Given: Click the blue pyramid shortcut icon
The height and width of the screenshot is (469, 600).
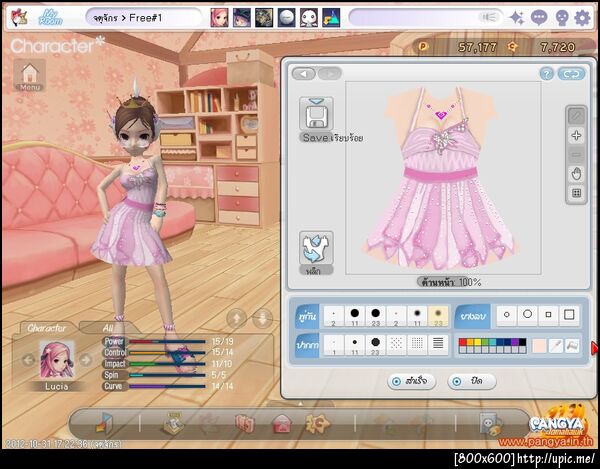Looking at the screenshot, I should [x=331, y=18].
